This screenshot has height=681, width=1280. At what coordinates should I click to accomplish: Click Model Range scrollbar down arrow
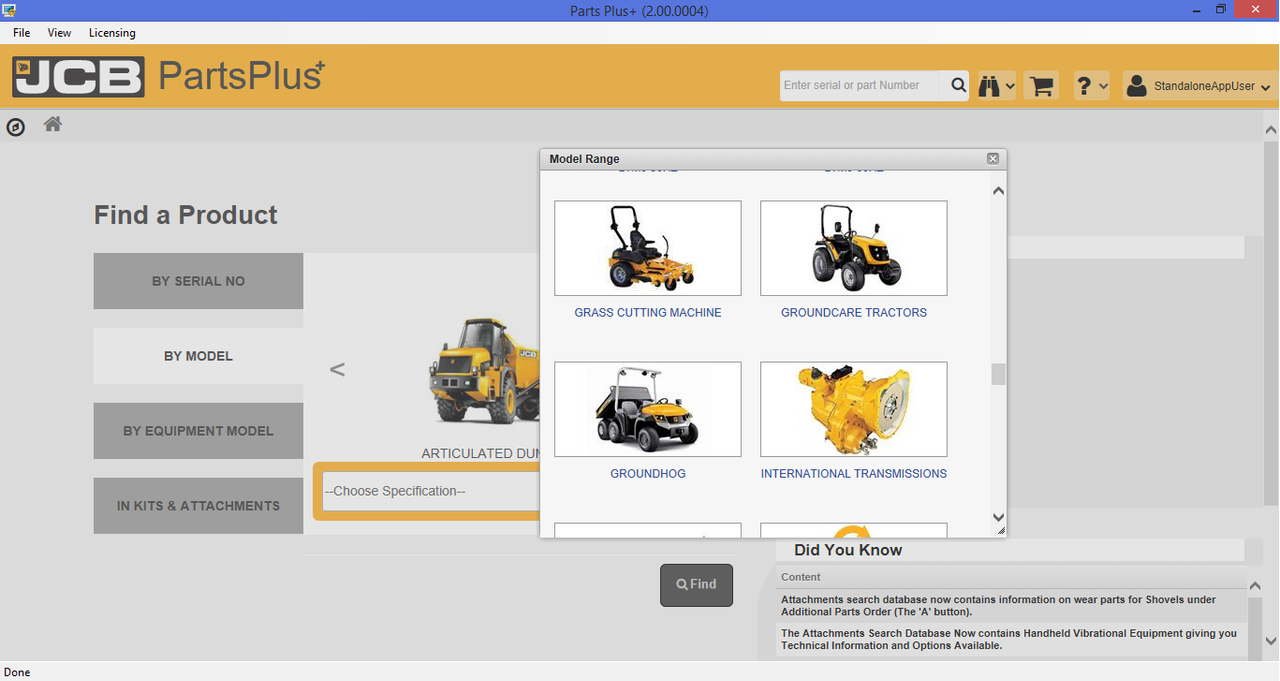(998, 517)
